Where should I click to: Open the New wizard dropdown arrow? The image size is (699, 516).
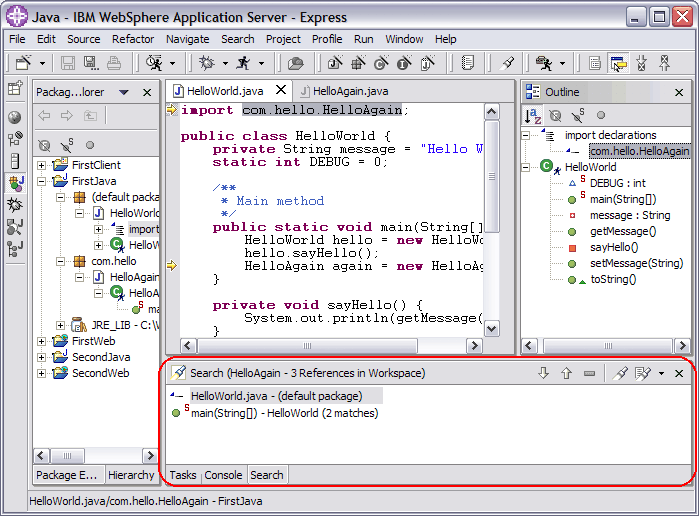point(42,63)
